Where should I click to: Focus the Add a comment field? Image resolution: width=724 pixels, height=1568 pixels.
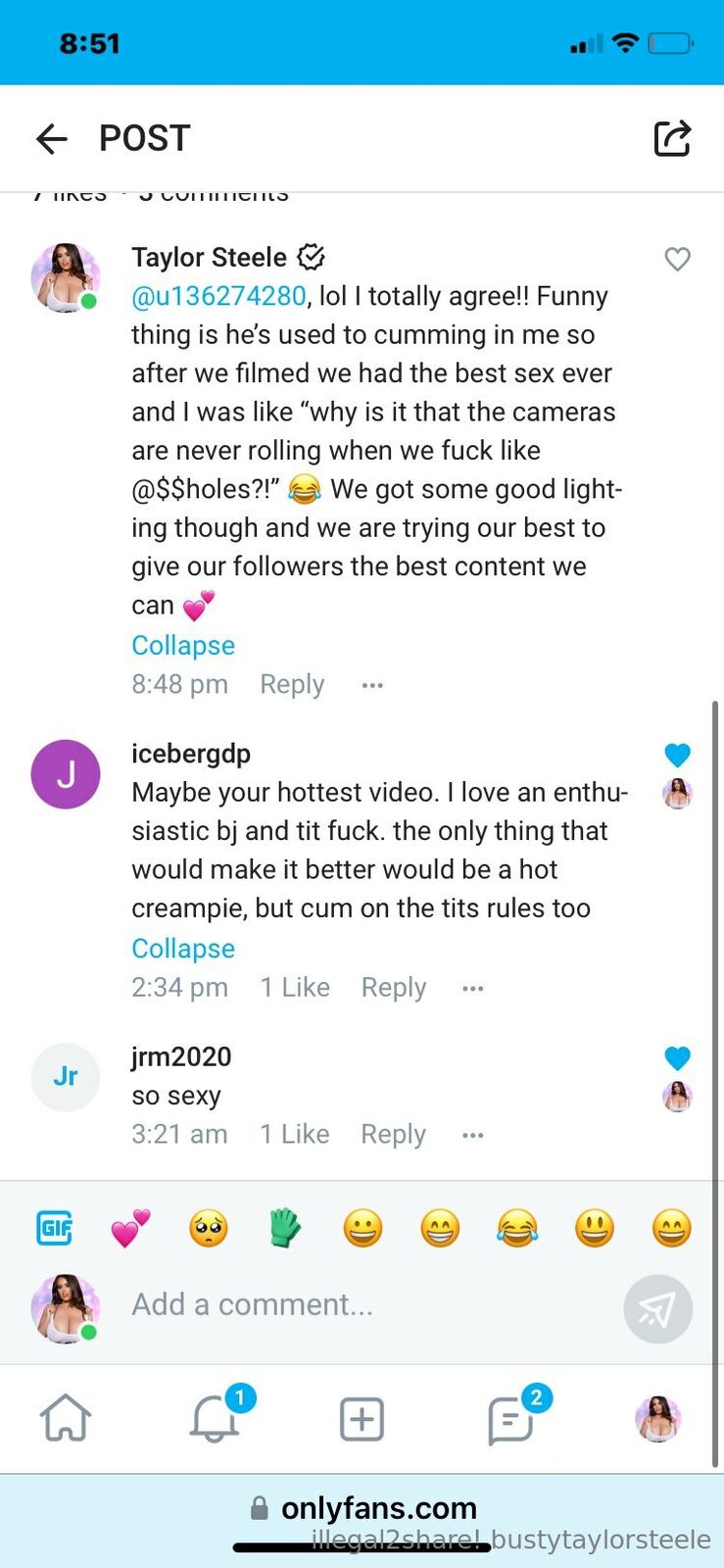pos(372,1304)
